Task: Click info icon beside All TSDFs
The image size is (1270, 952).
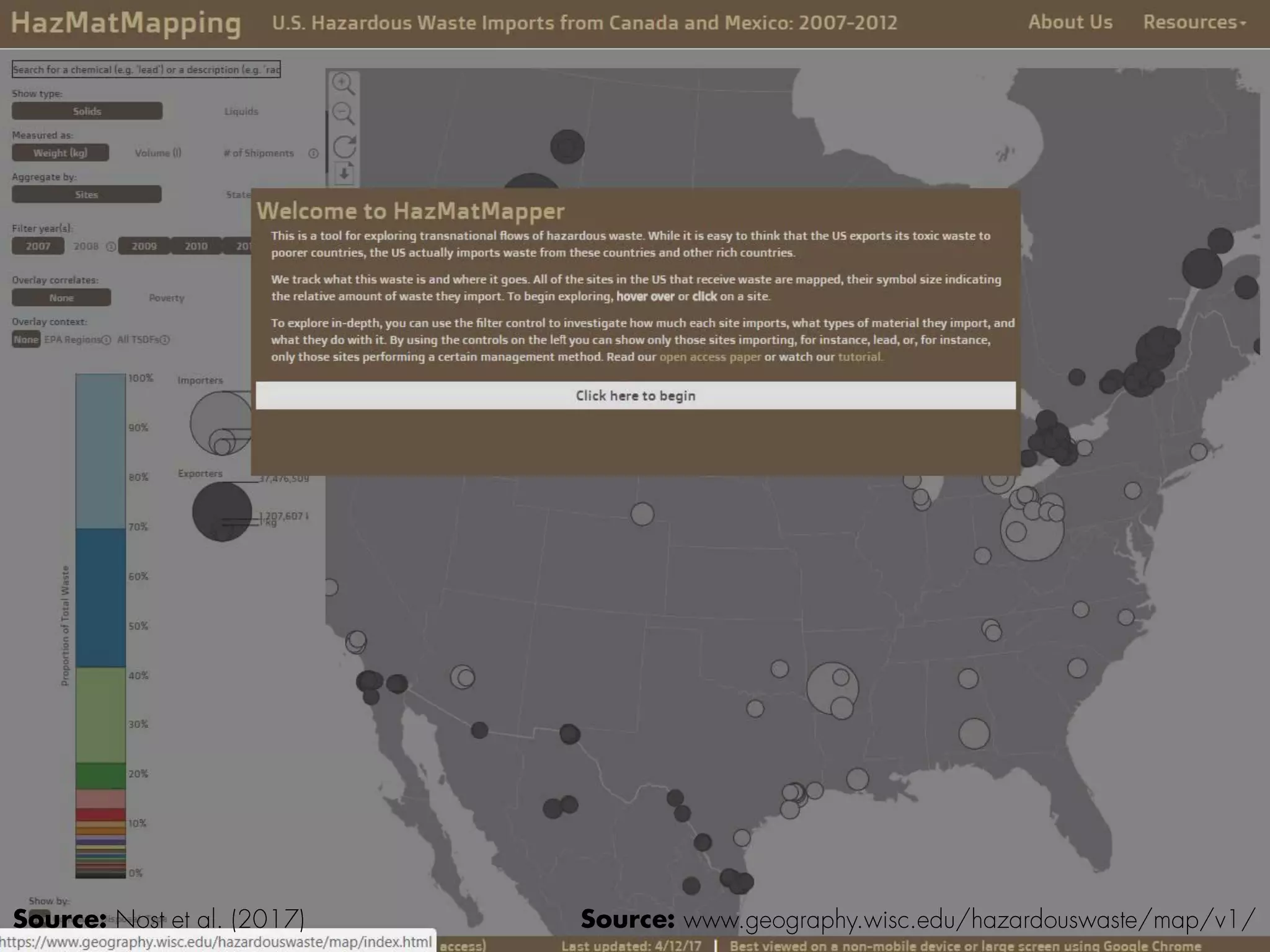Action: pos(165,340)
